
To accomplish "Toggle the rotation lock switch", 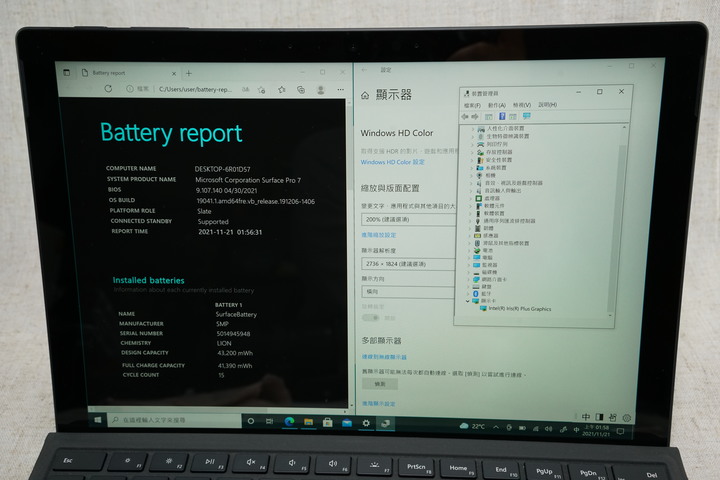I will click(x=371, y=317).
